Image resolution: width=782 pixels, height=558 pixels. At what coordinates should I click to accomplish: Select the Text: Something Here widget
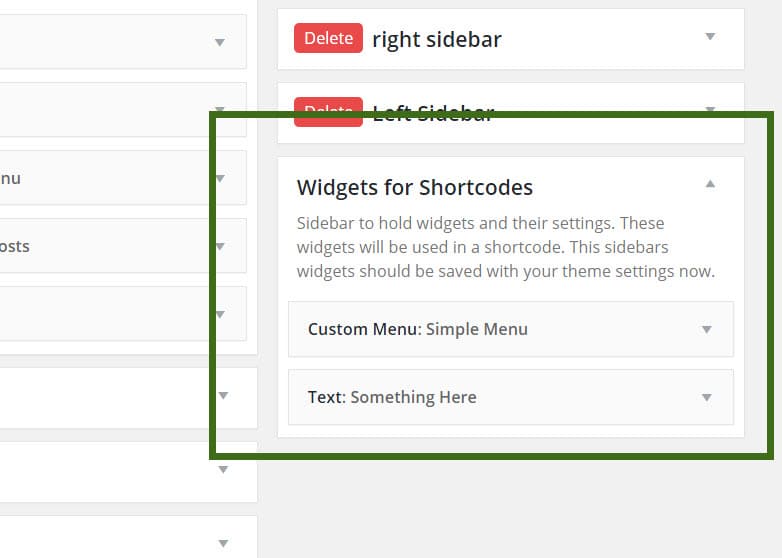click(511, 397)
